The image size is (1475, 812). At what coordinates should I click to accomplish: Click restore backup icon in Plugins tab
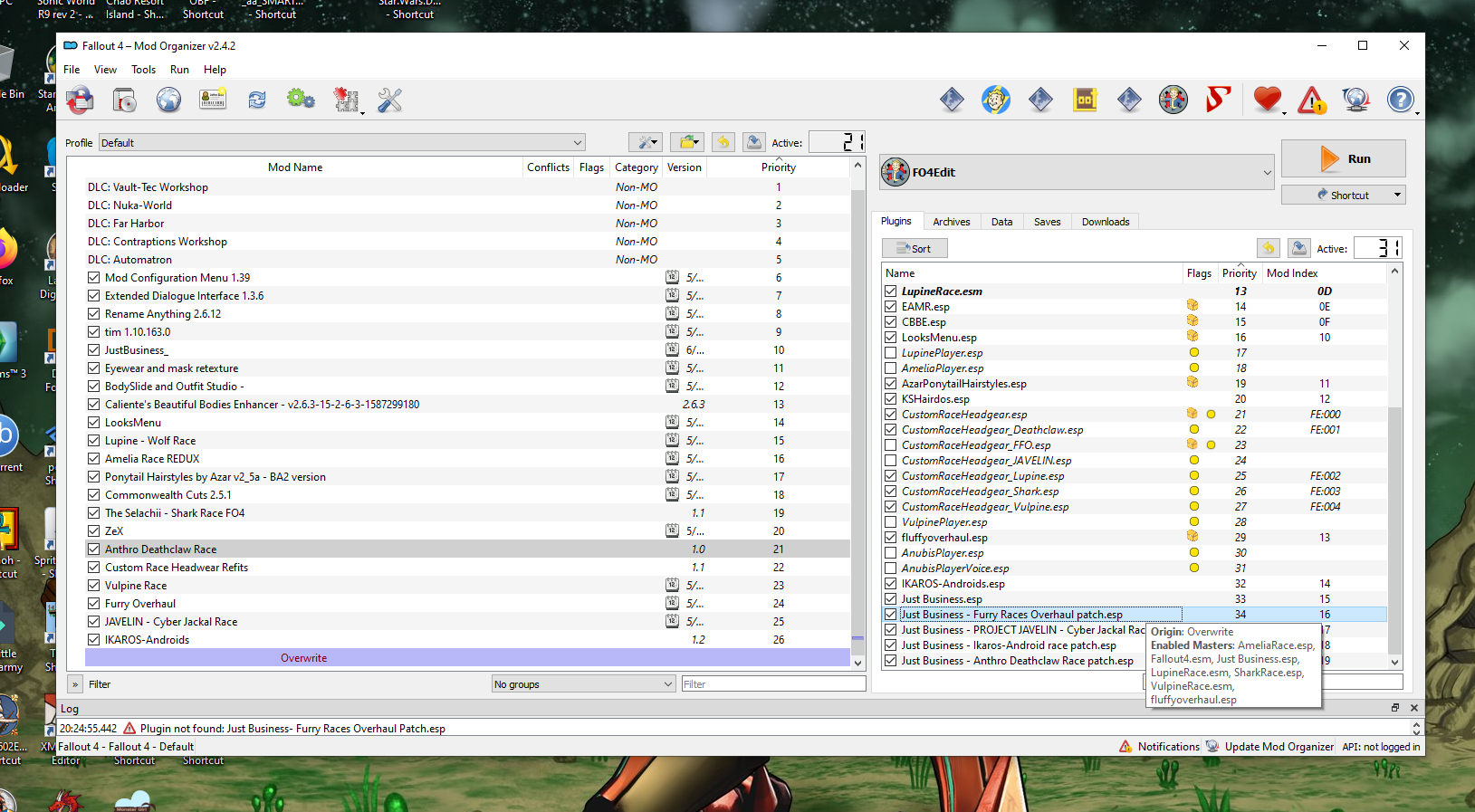point(1268,248)
